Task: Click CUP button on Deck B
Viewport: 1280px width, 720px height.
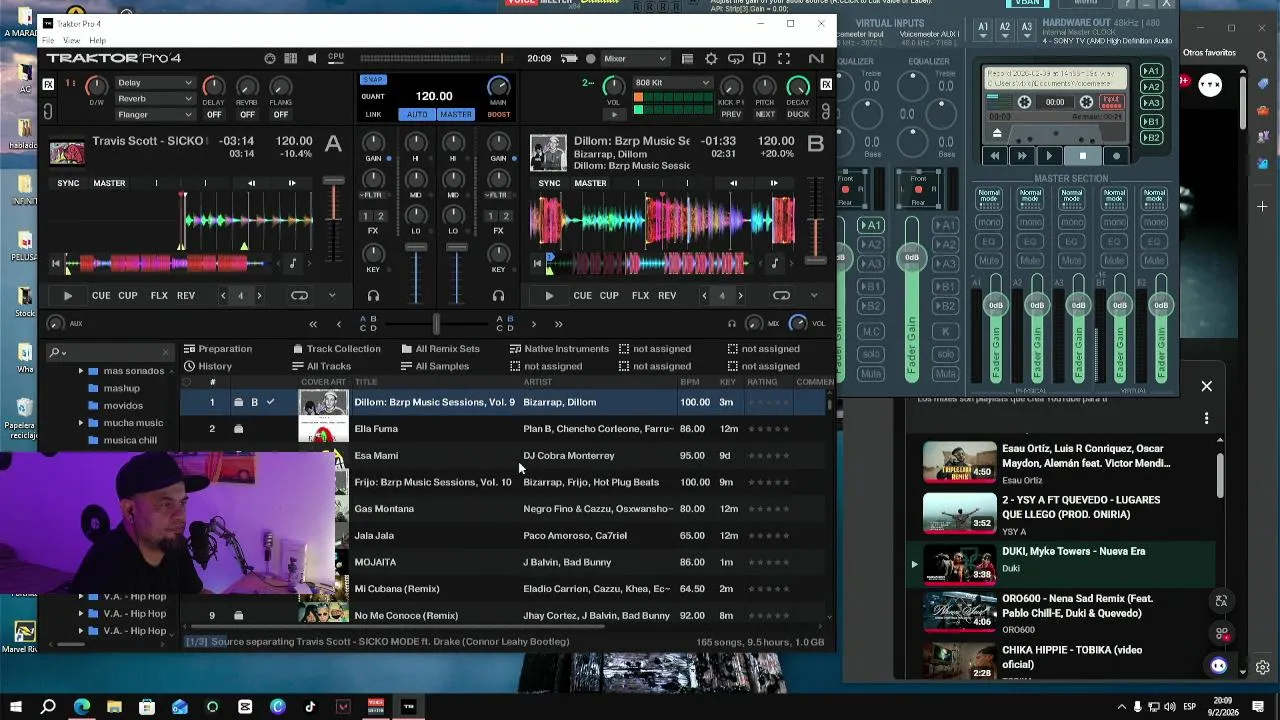Action: pos(609,296)
